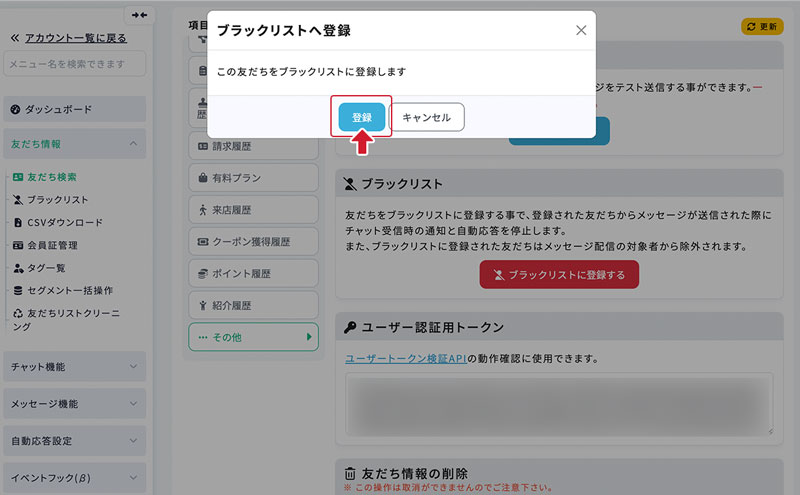Viewport: 800px width, 495px height.
Task: Open CSVダウンロード sidebar item
Action: pos(64,222)
